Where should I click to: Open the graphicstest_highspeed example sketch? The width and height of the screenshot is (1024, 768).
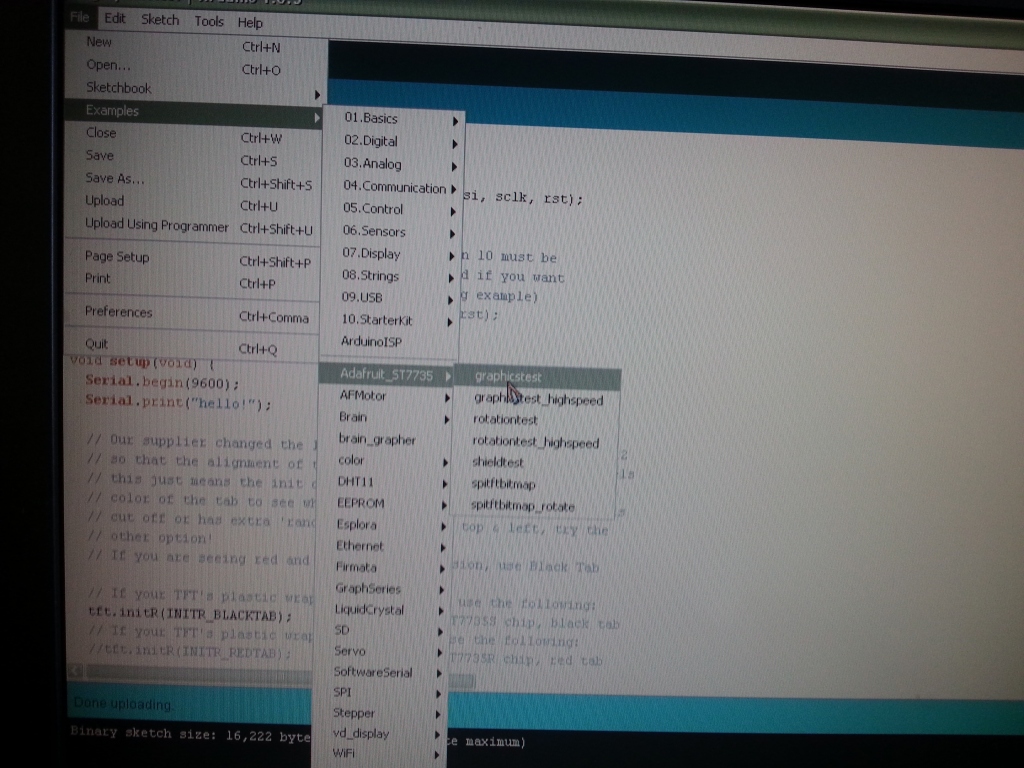pos(537,400)
